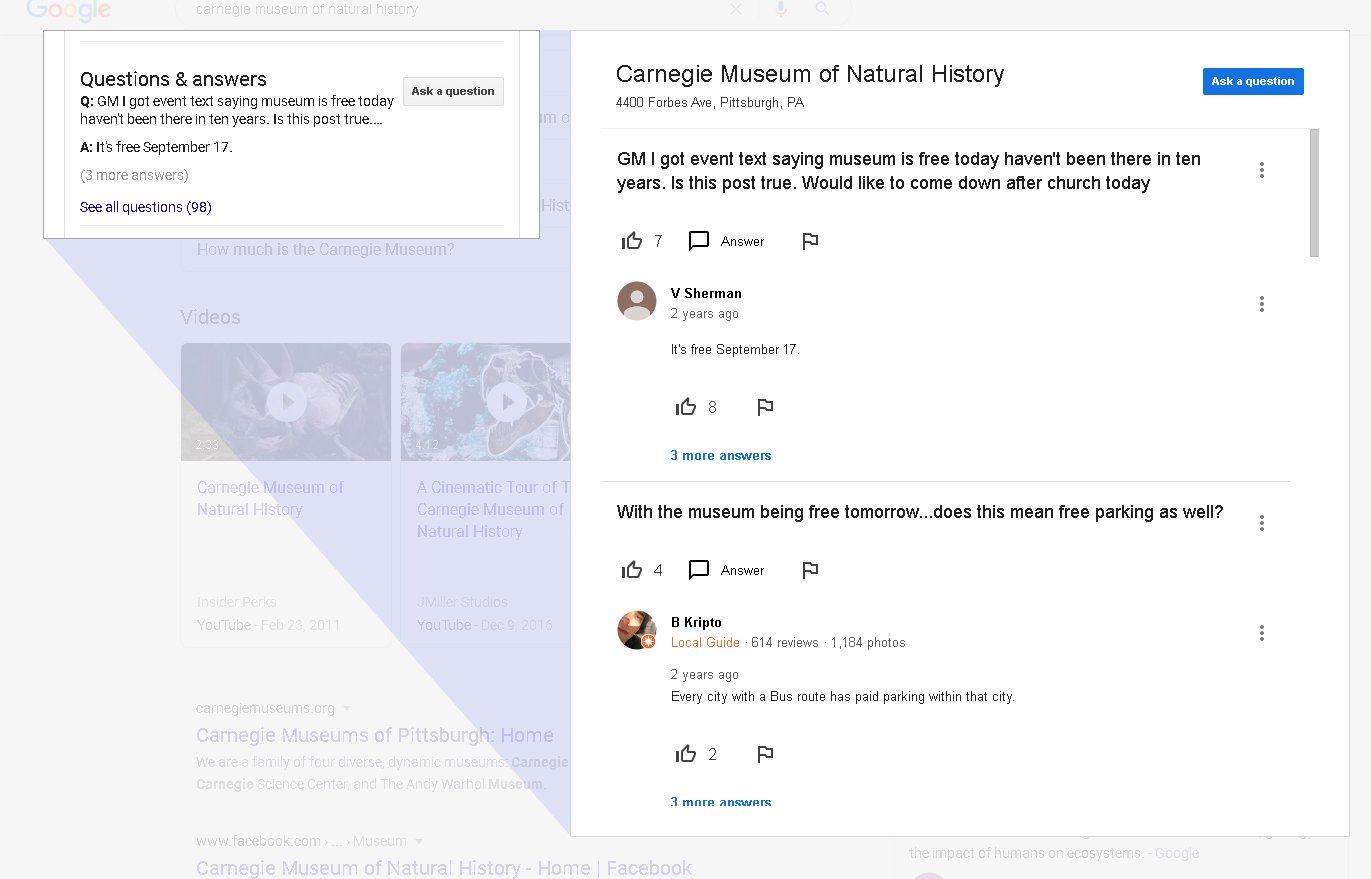
Task: Like B Kripto's answer
Action: coord(686,754)
